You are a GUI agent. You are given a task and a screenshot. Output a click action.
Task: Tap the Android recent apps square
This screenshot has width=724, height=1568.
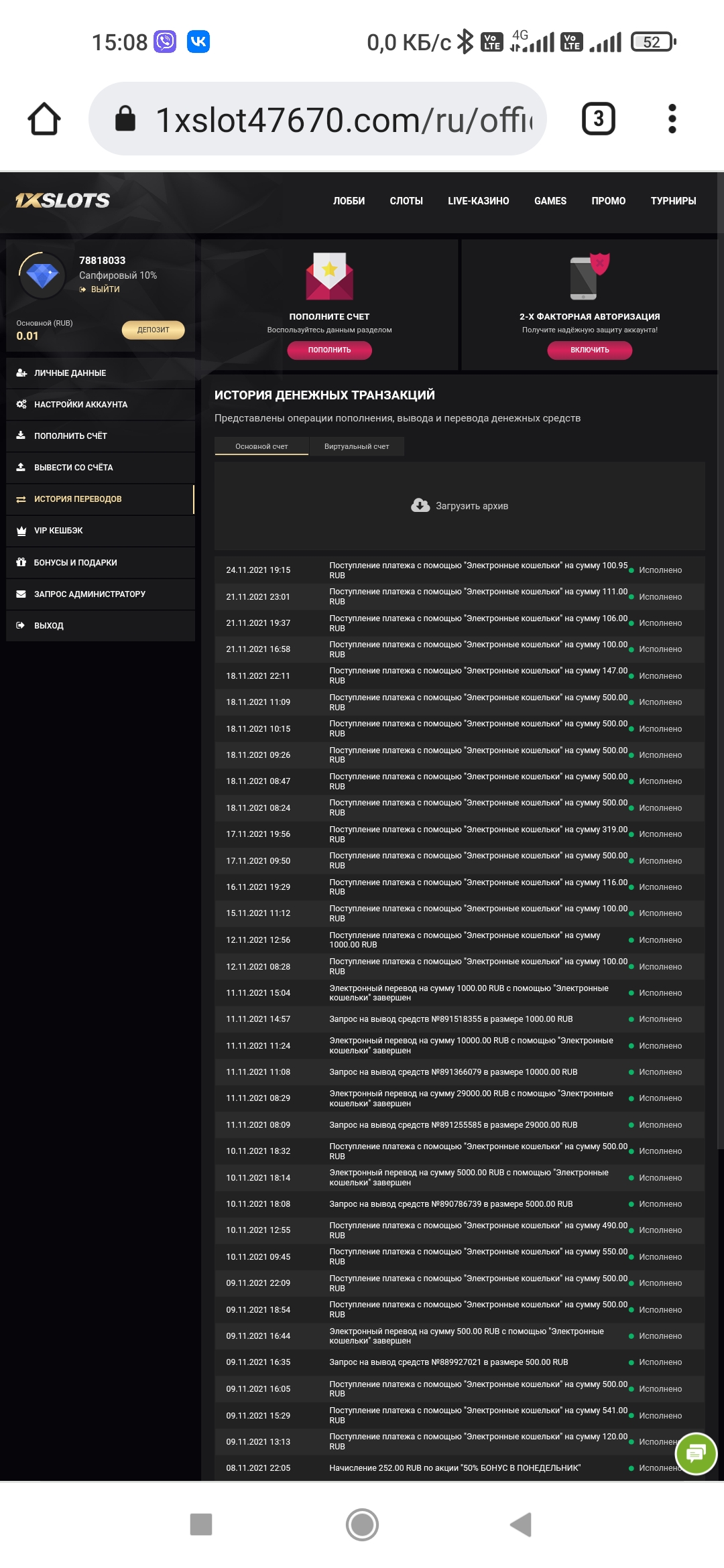pyautogui.click(x=201, y=1524)
